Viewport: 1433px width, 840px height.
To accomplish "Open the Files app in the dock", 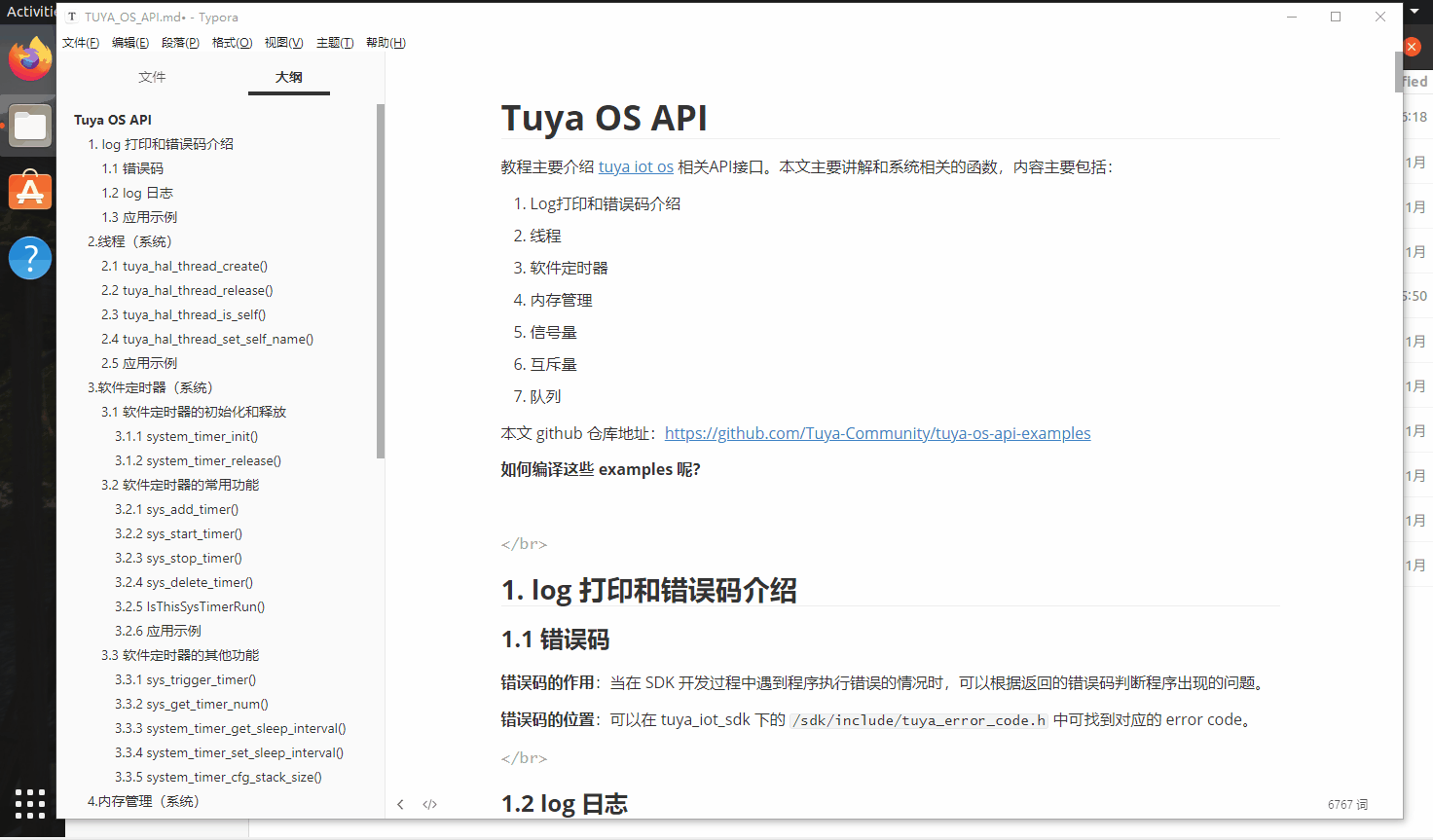I will (x=30, y=126).
